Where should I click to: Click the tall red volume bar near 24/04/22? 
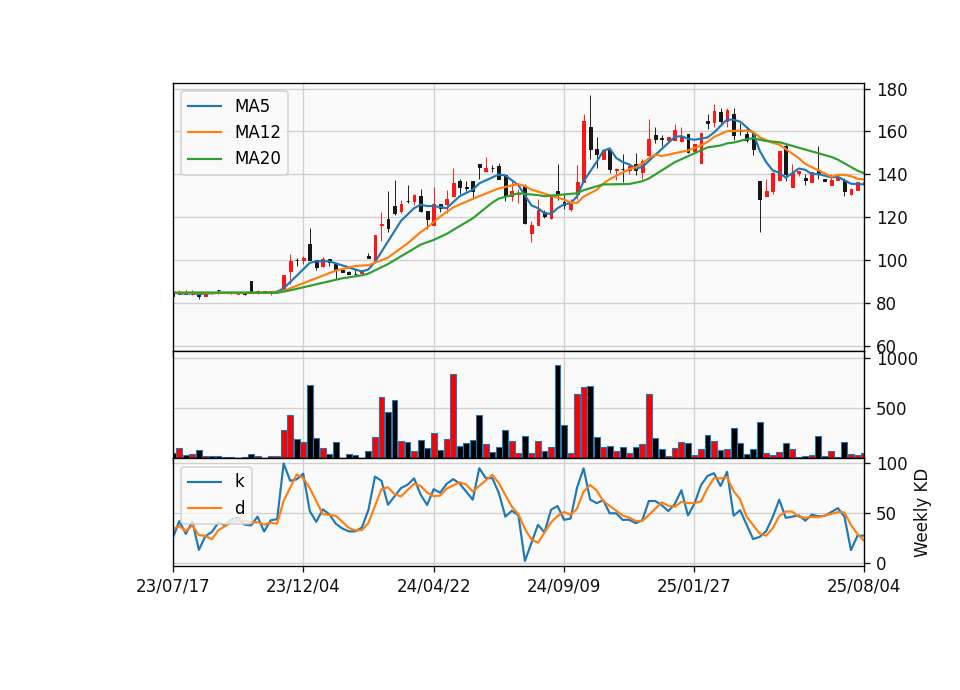(x=453, y=416)
